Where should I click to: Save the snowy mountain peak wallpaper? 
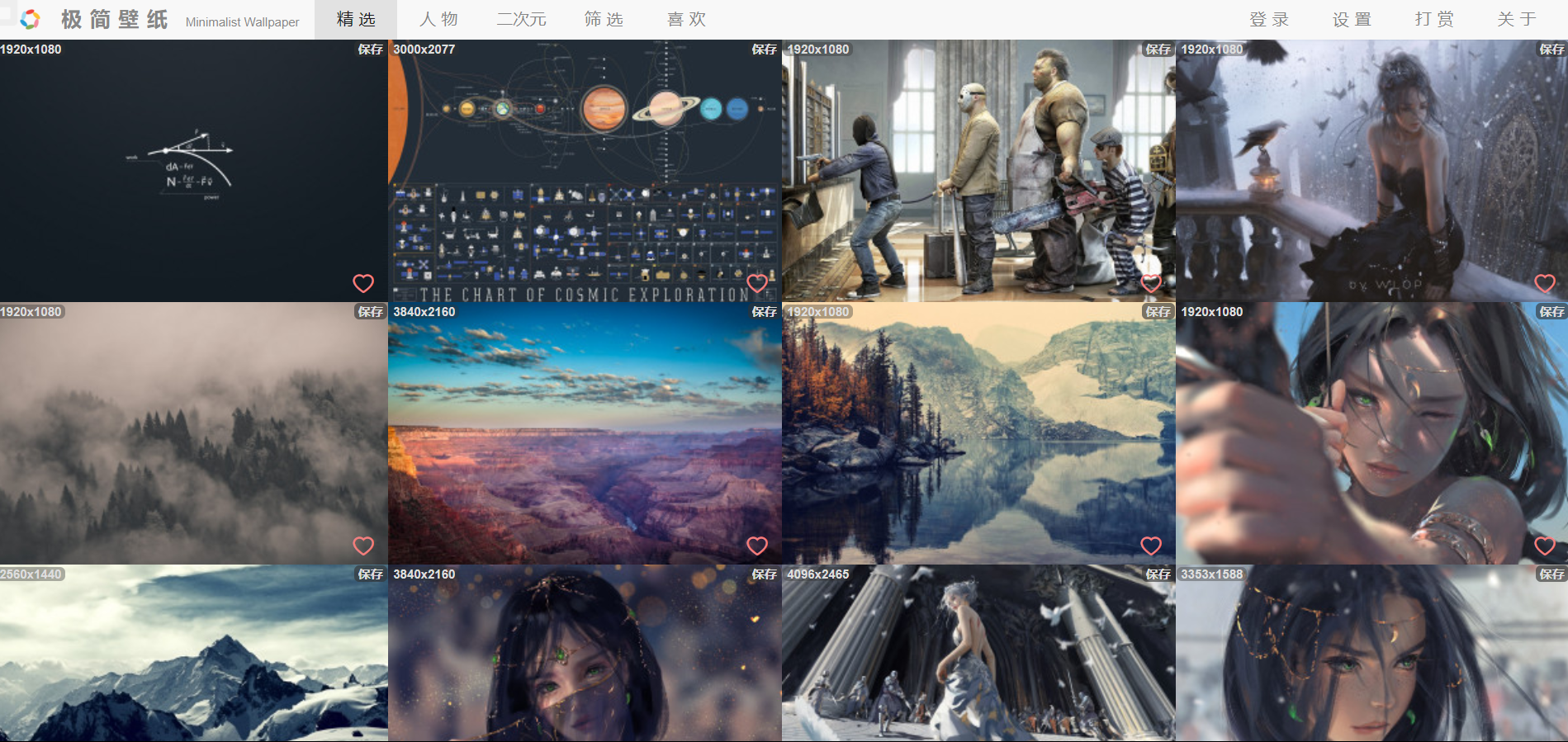[x=371, y=574]
